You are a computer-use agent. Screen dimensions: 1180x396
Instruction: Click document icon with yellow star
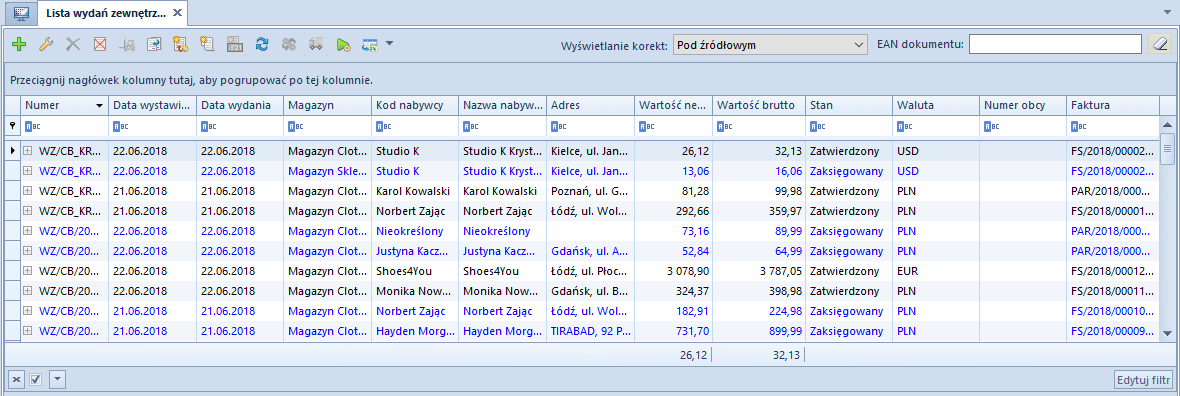pos(208,45)
